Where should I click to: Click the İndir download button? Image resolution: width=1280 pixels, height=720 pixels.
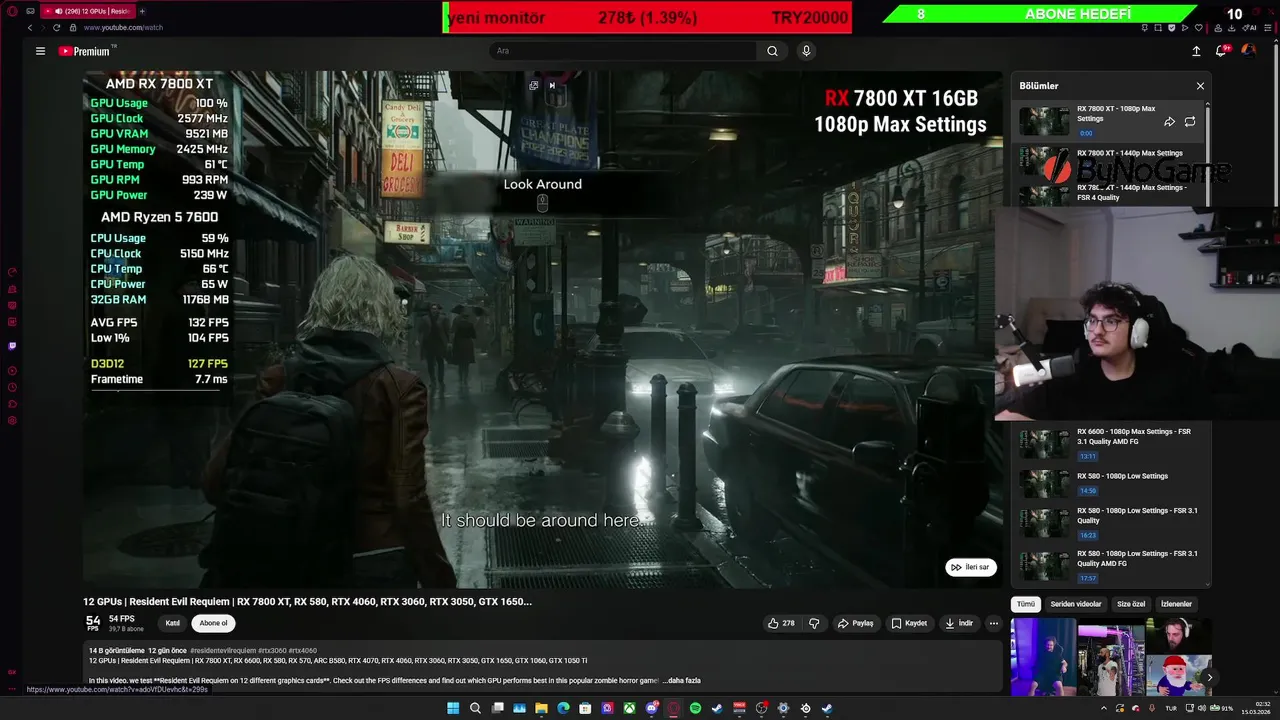958,623
